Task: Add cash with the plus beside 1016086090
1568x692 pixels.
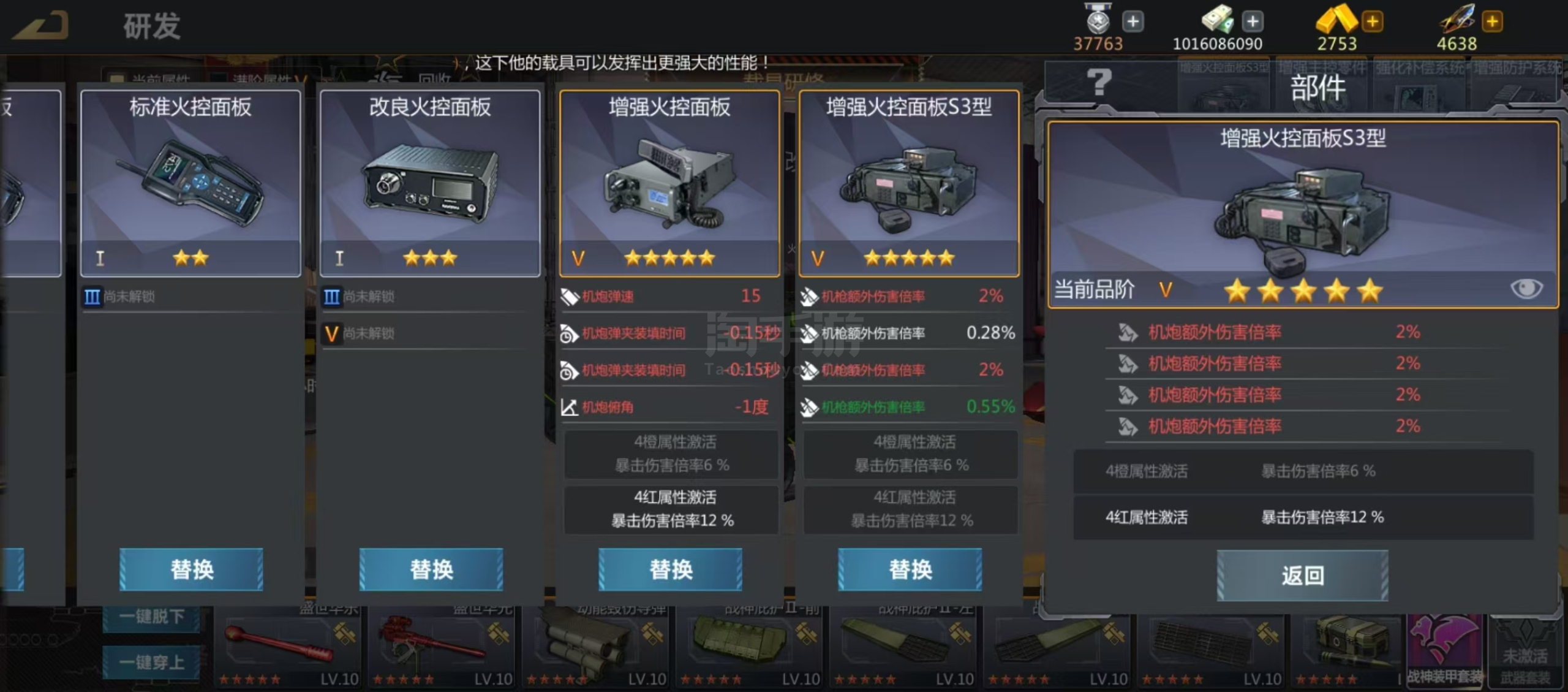Action: point(1253,21)
